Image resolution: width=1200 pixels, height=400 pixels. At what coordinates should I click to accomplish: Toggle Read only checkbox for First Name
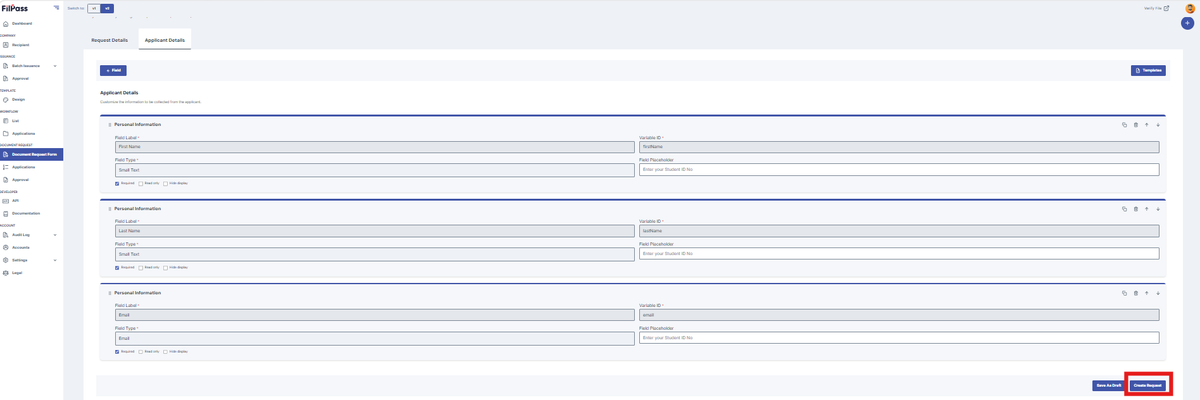141,183
